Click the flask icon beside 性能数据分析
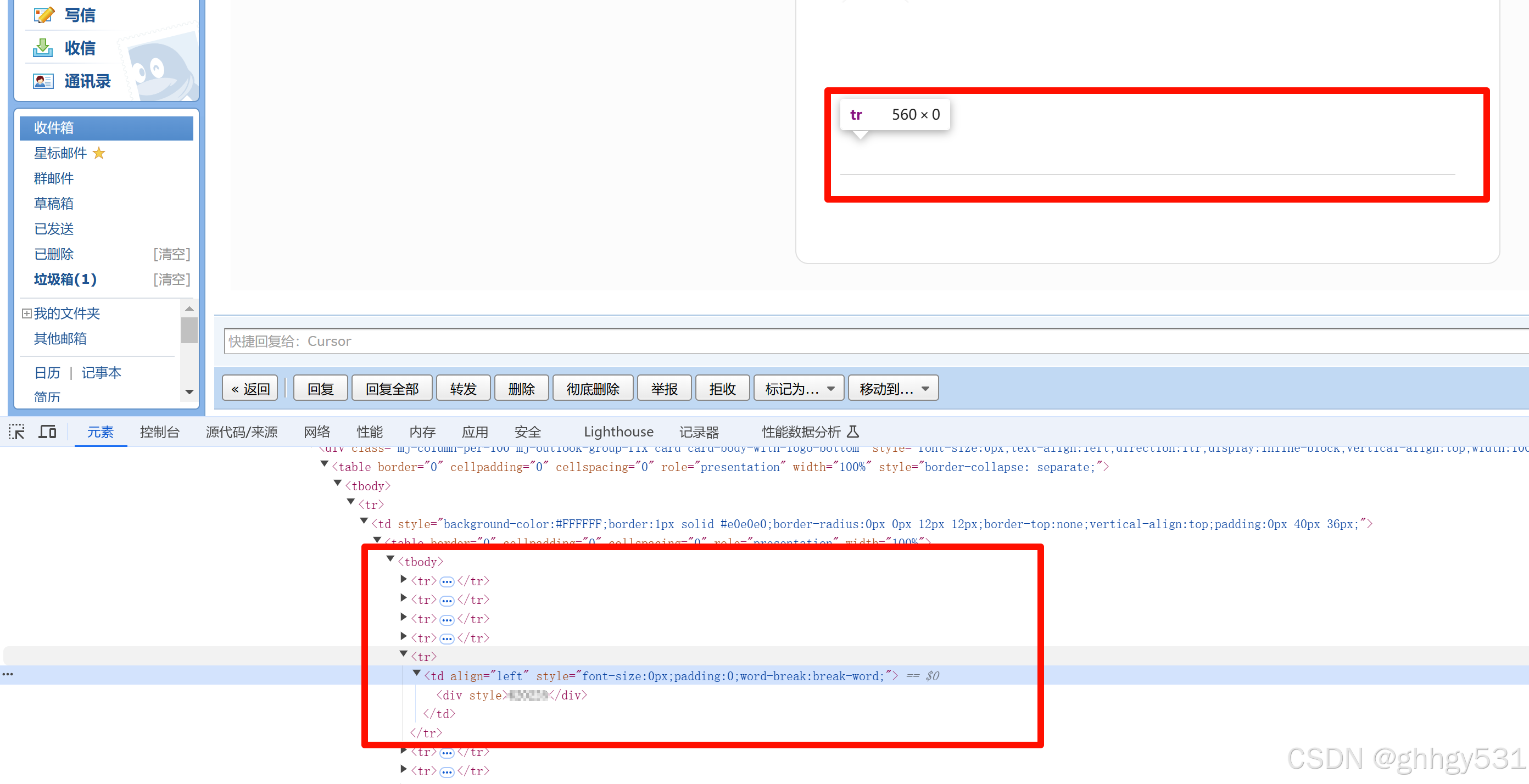The image size is (1529, 784). (x=852, y=432)
